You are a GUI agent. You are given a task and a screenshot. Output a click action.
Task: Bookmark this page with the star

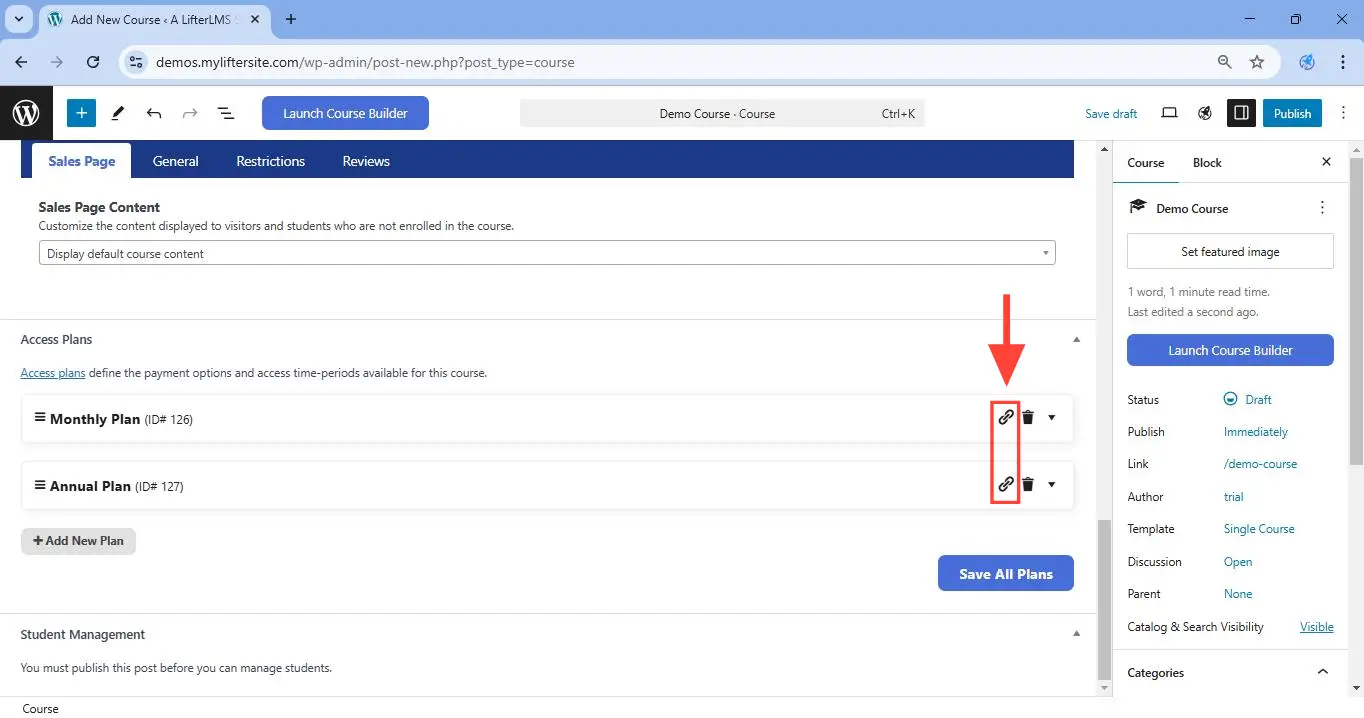[x=1257, y=62]
